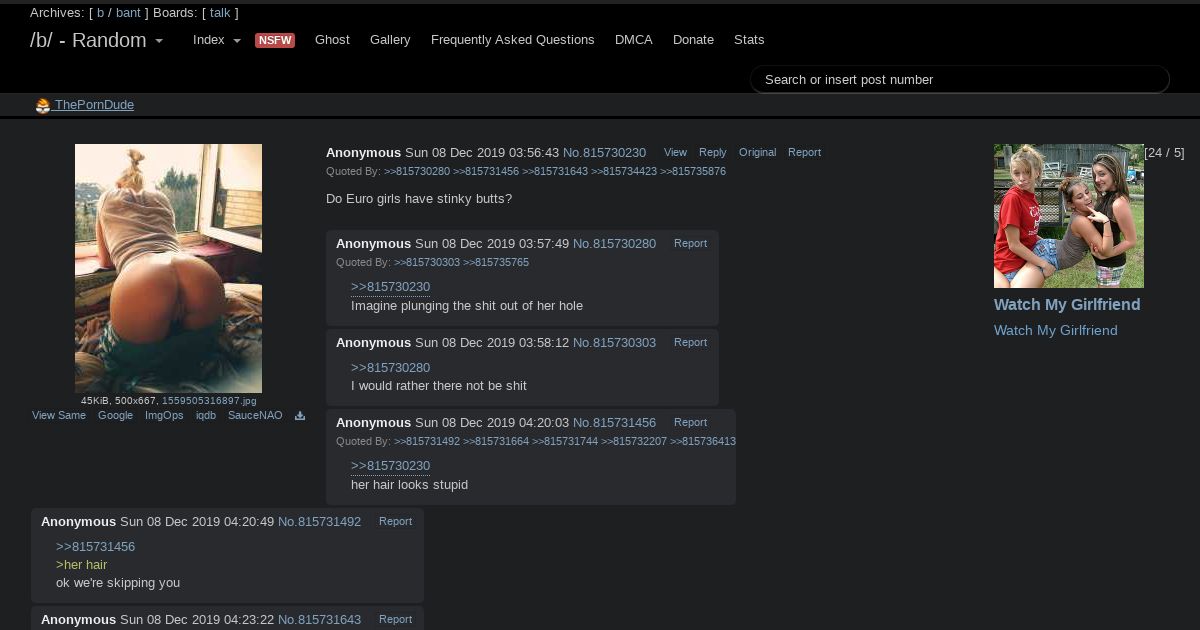The height and width of the screenshot is (630, 1200).
Task: Expand the /b/ - Random board dropdown
Action: coord(97,40)
